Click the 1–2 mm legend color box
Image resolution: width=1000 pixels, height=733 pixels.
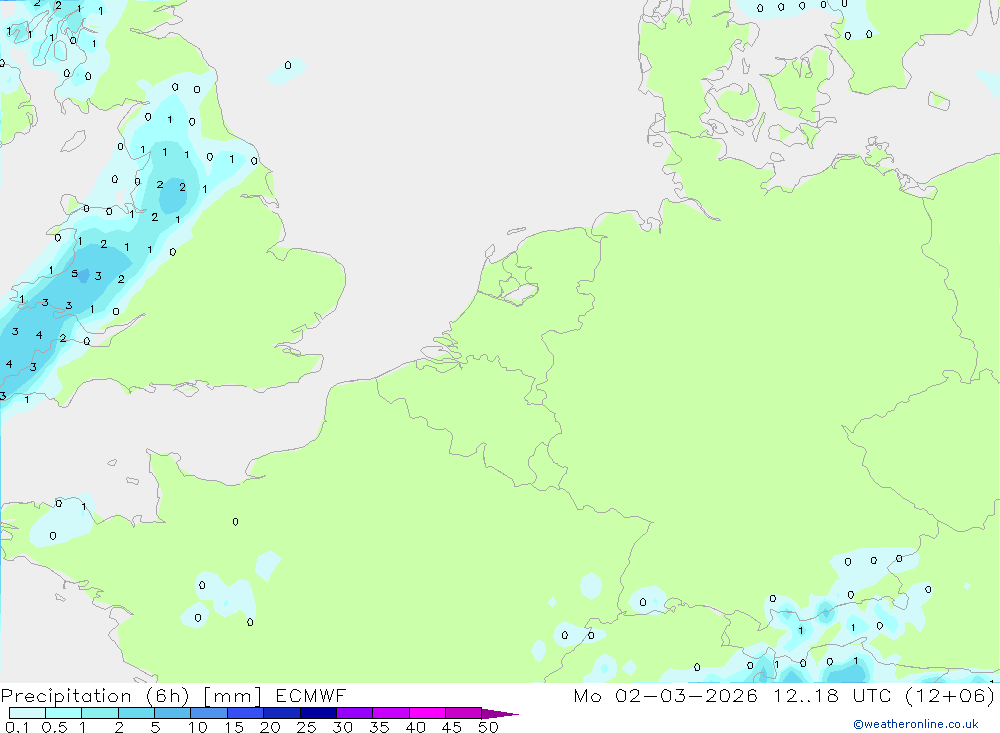pos(100,713)
